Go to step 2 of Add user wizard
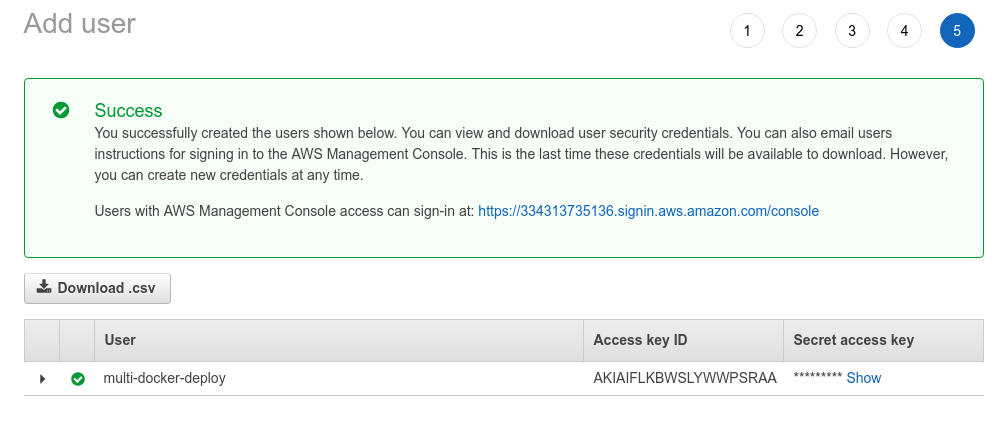The height and width of the screenshot is (423, 1007). pos(799,31)
